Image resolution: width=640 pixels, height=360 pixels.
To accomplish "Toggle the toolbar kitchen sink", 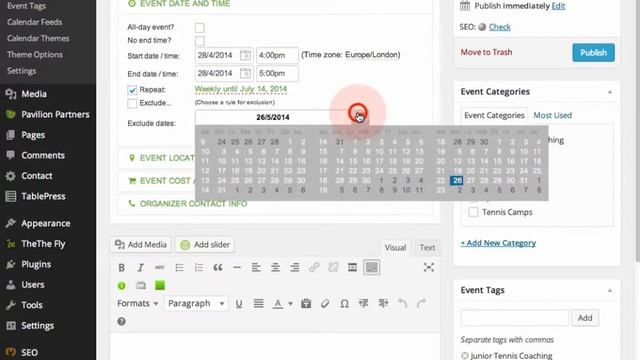I will coord(371,268).
